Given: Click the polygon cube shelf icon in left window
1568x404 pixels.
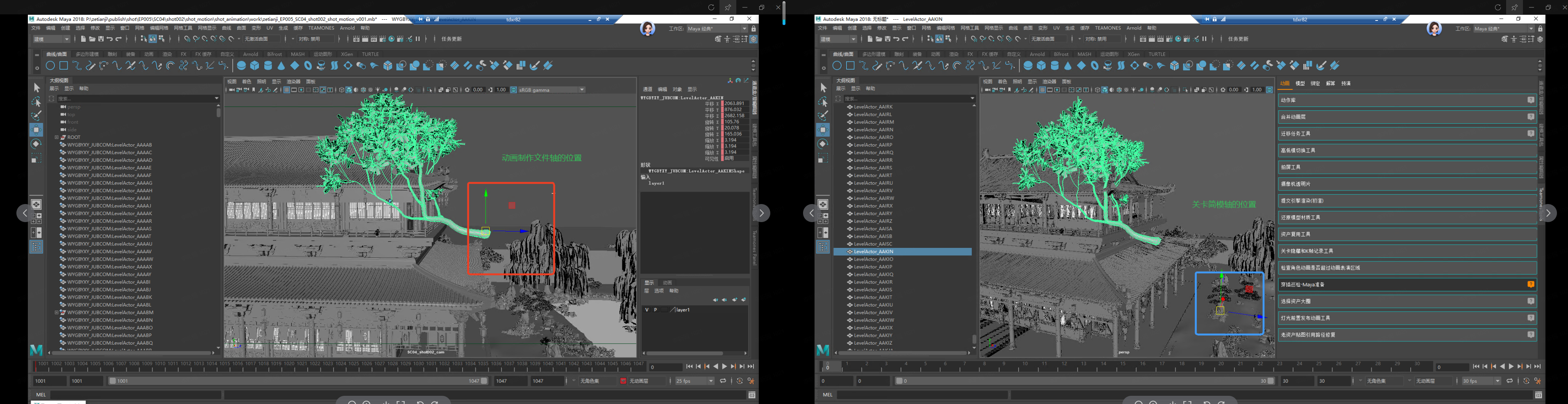Looking at the screenshot, I should pos(254,66).
